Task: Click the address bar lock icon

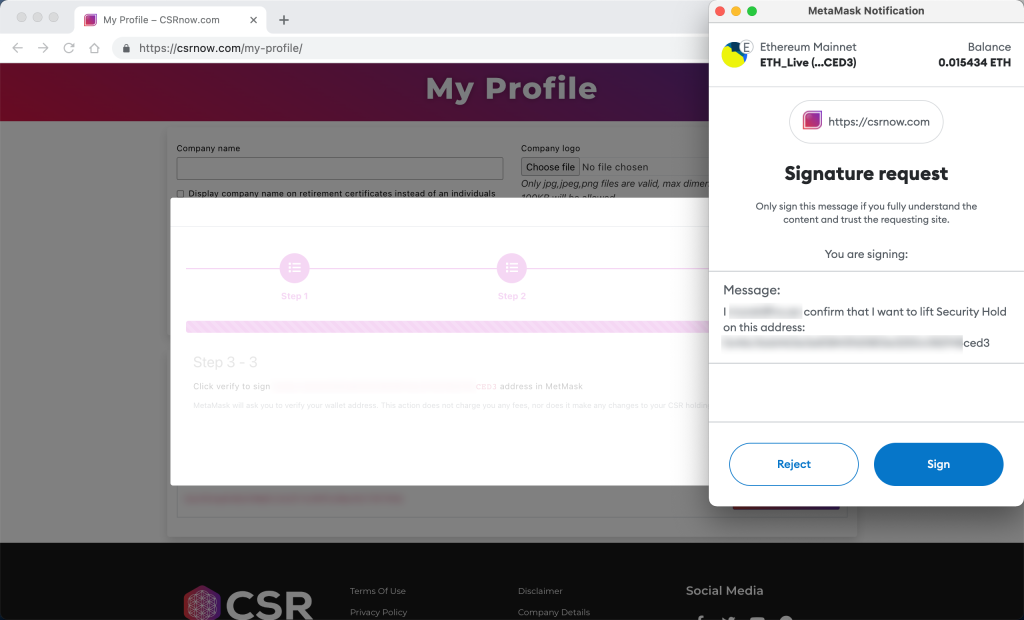Action: [x=126, y=48]
